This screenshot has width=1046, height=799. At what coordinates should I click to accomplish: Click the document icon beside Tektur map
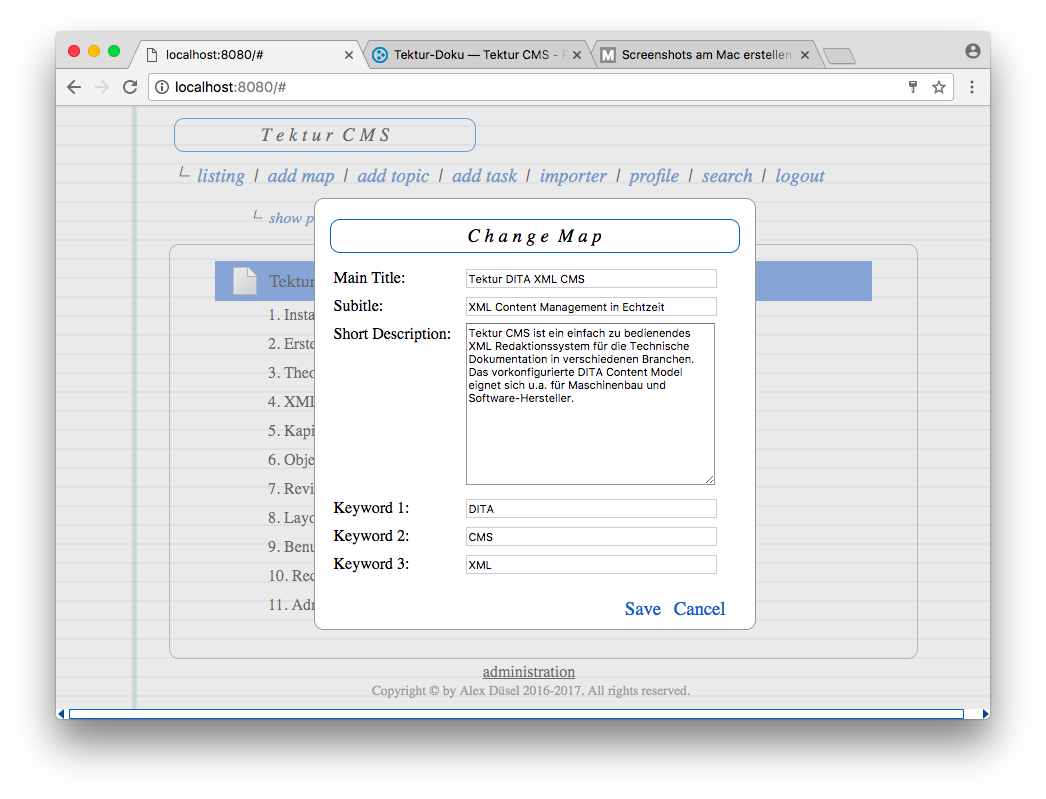click(245, 281)
